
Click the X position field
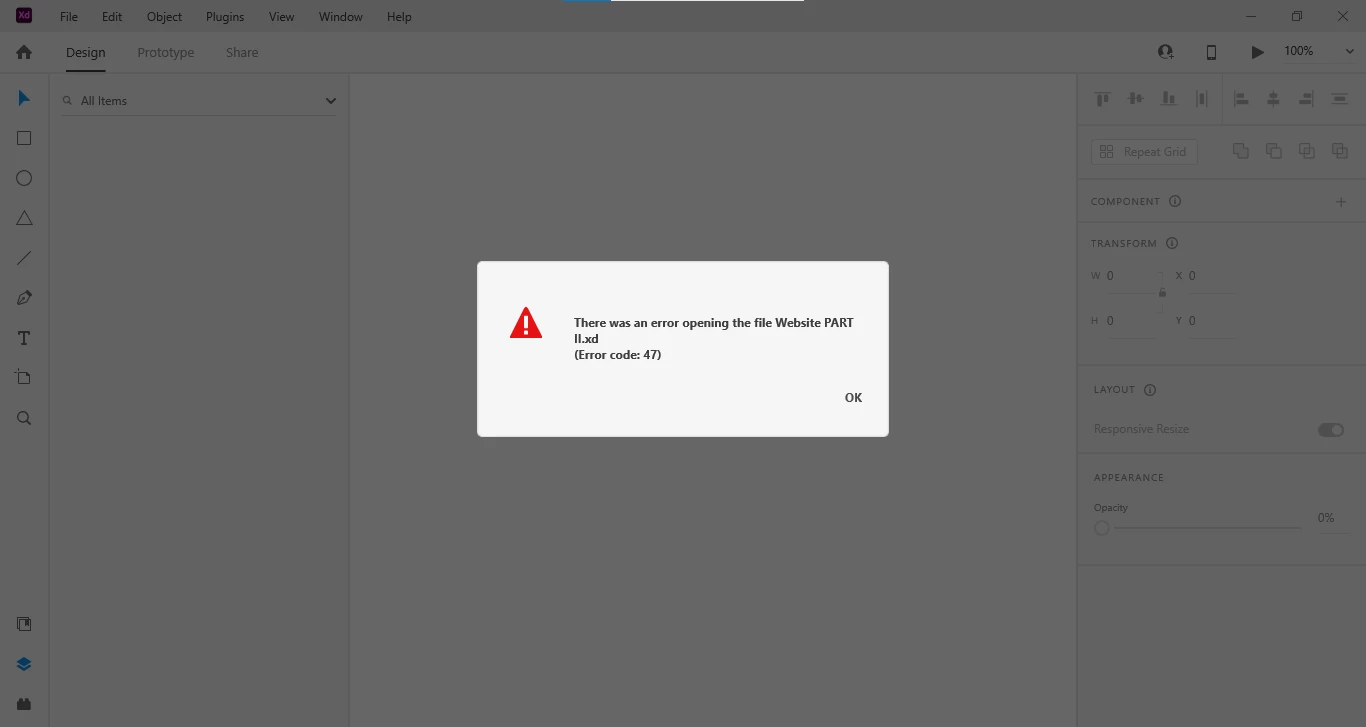[x=1211, y=276]
